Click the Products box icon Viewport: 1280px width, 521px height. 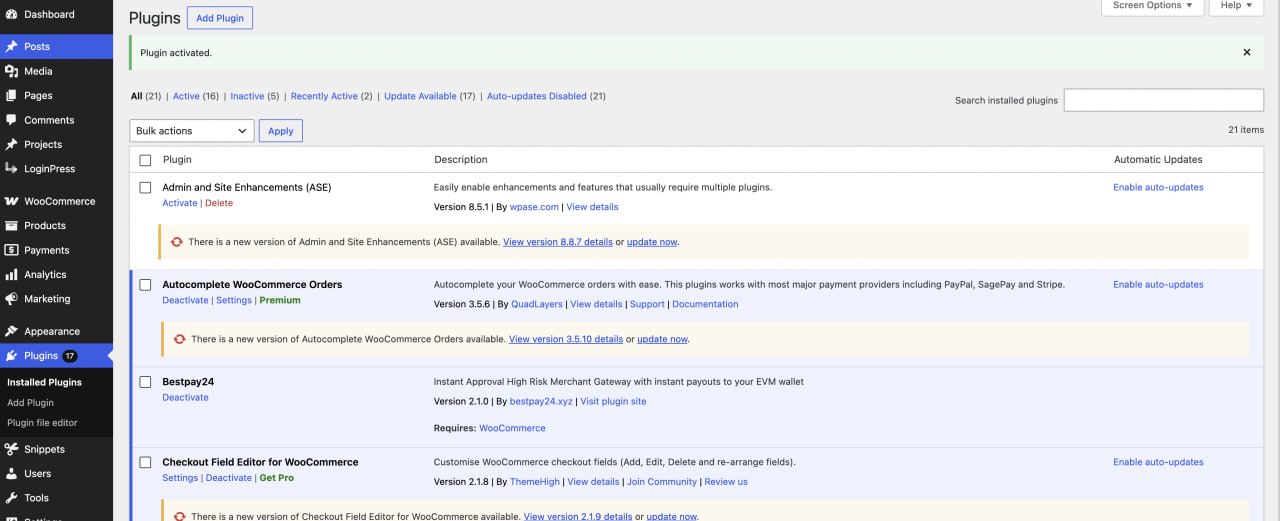coord(11,225)
